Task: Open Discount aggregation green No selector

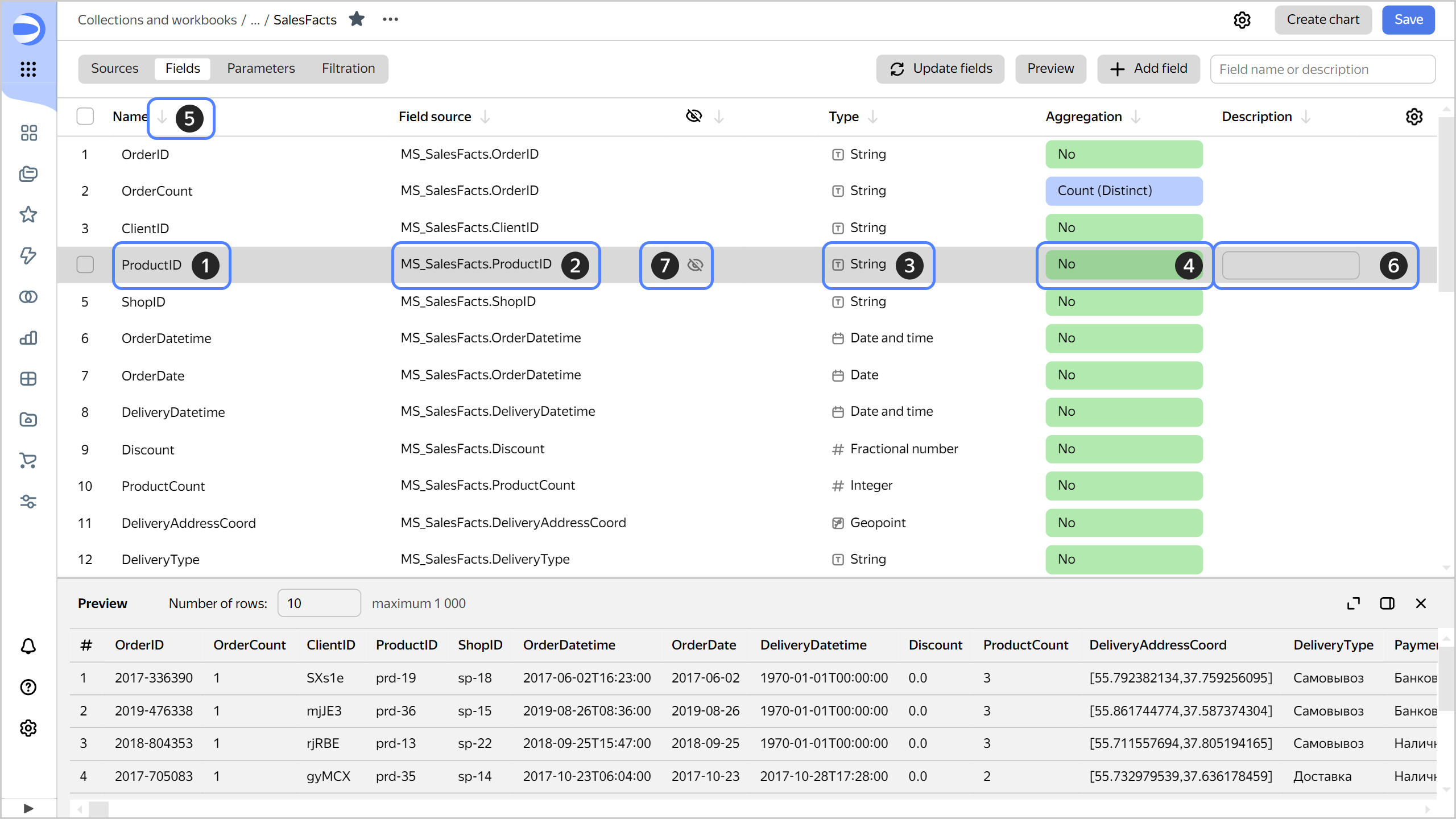Action: pos(1124,449)
